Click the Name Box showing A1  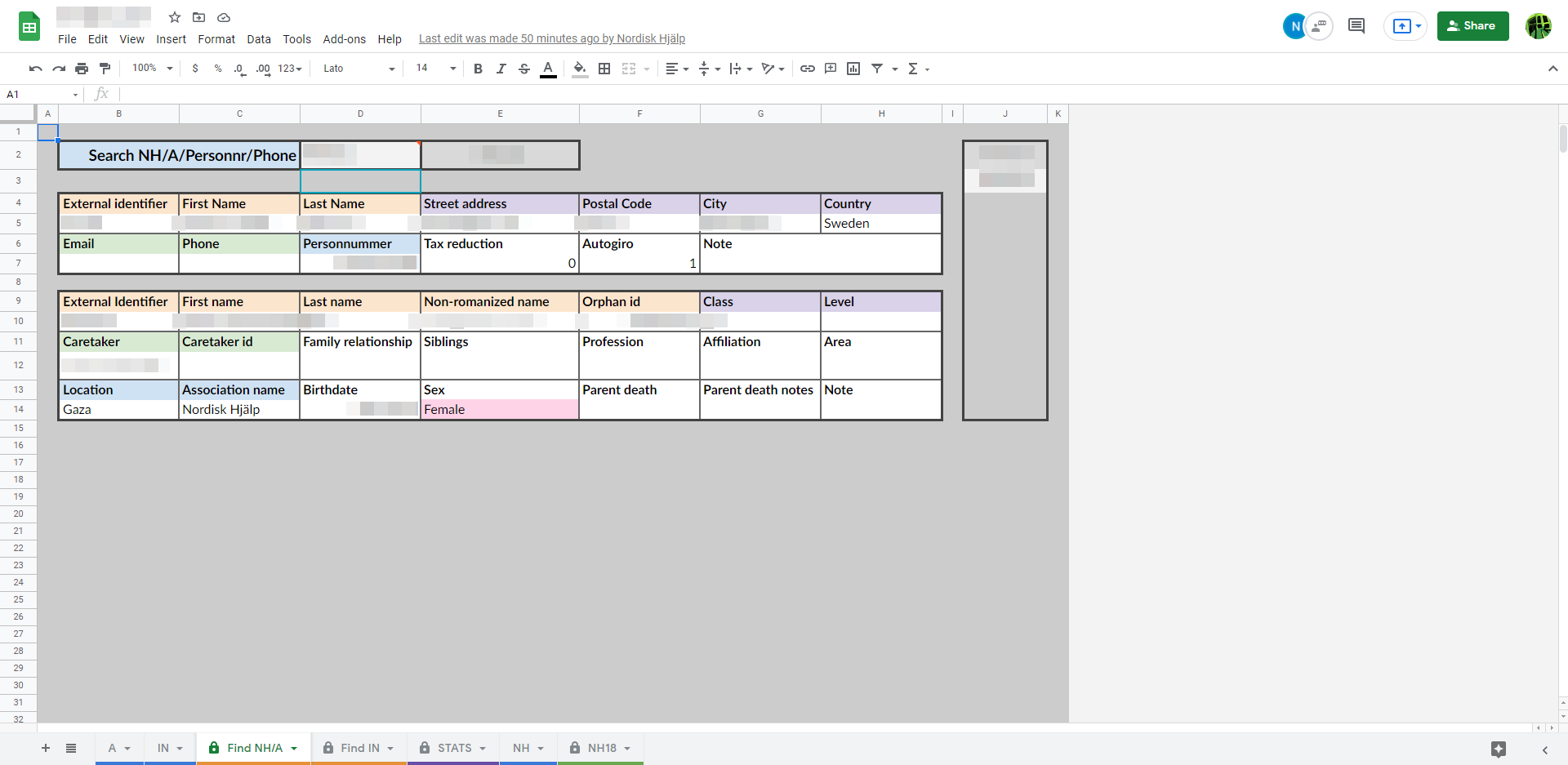[x=41, y=95]
